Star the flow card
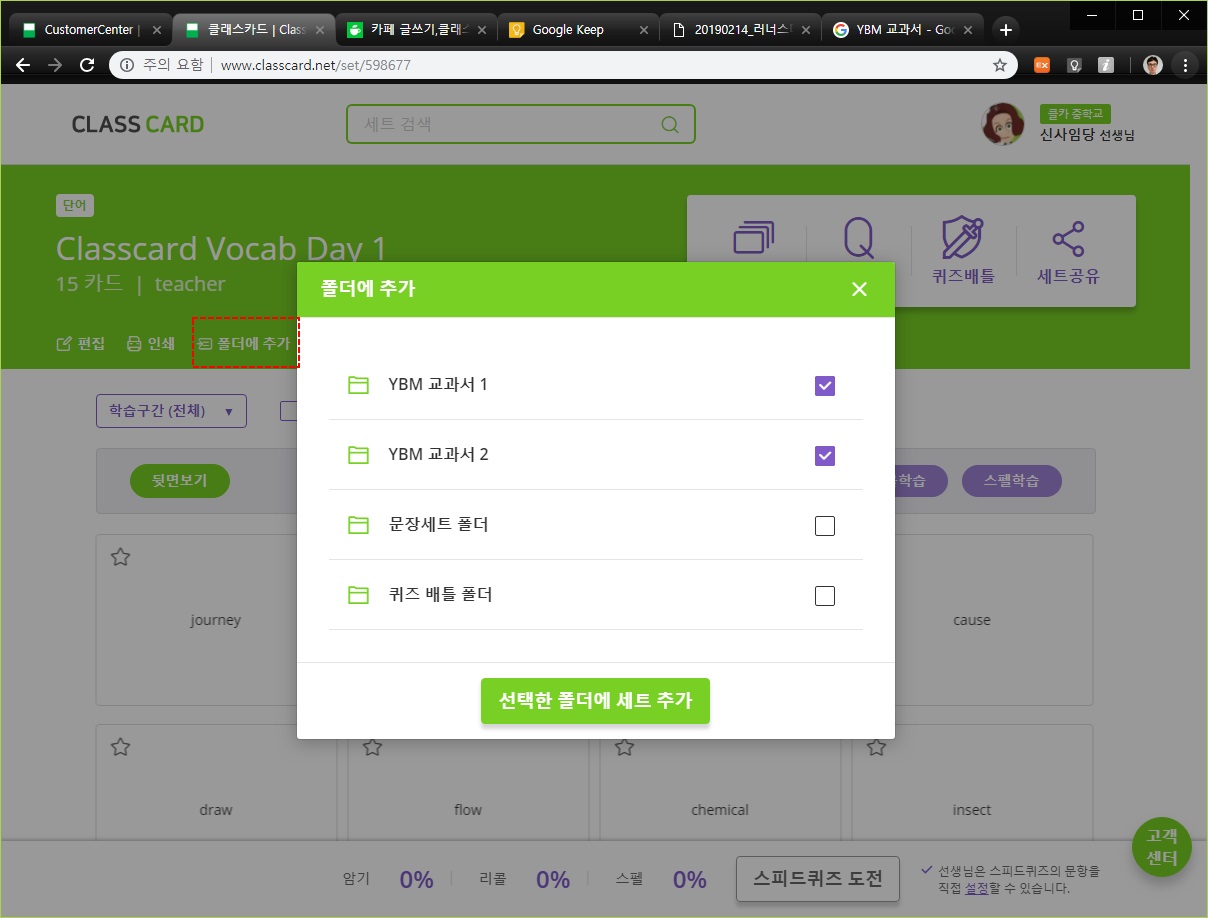 pyautogui.click(x=373, y=747)
